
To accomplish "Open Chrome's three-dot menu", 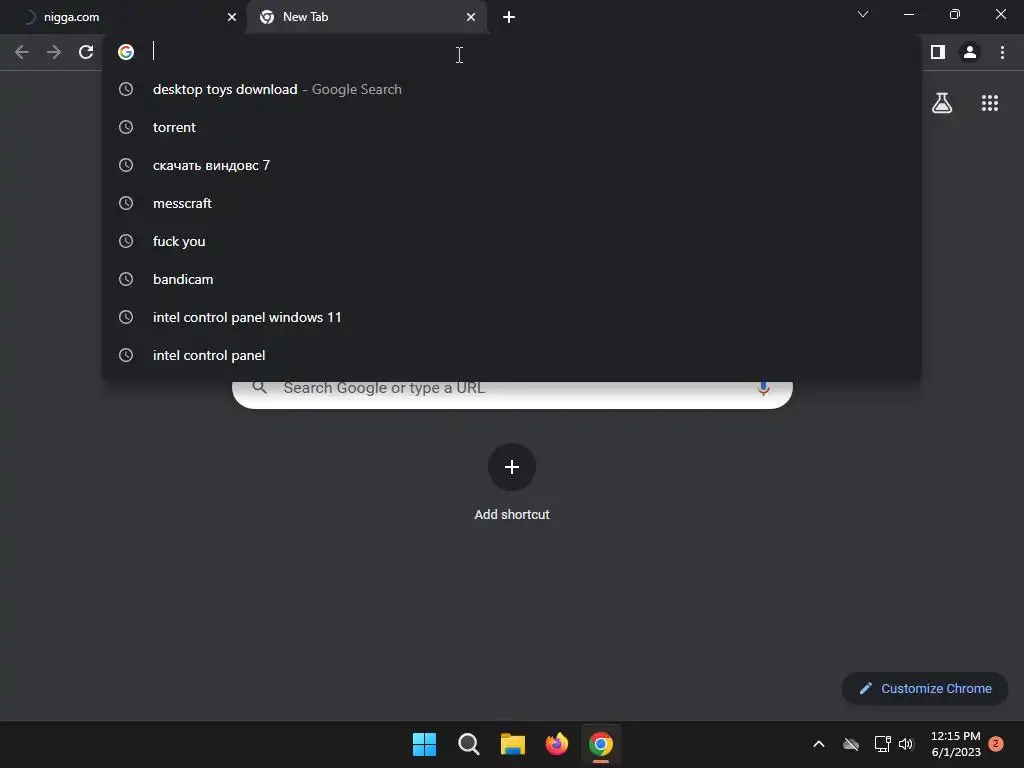I will [1002, 52].
